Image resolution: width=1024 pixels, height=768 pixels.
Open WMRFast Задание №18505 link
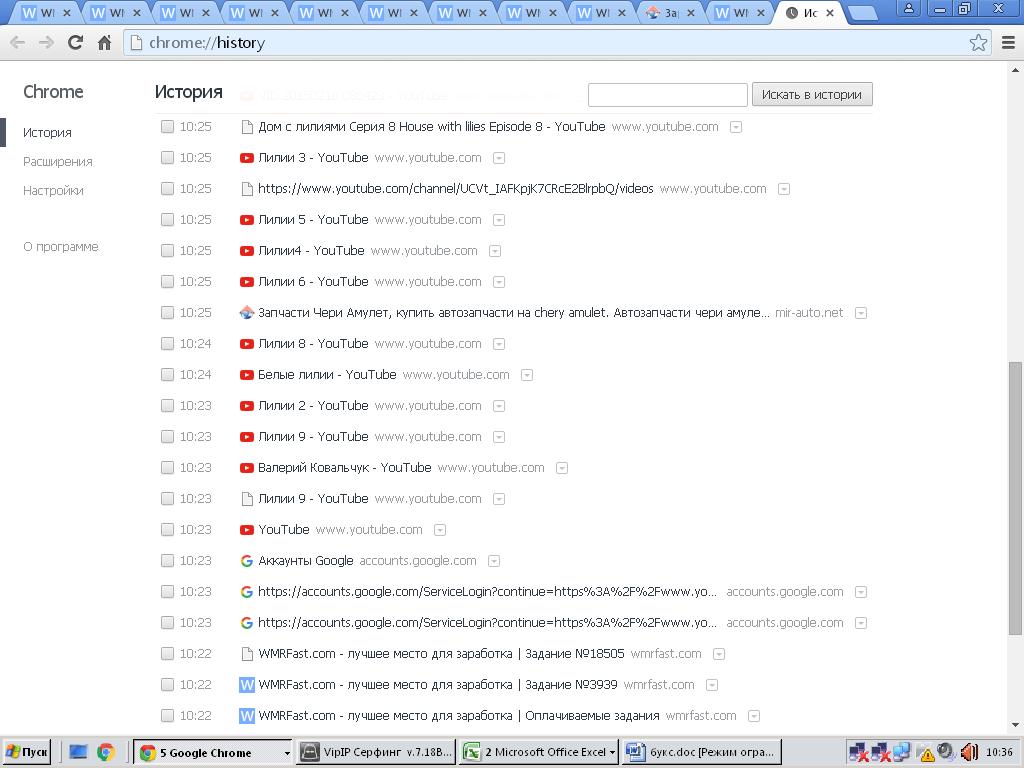point(441,654)
